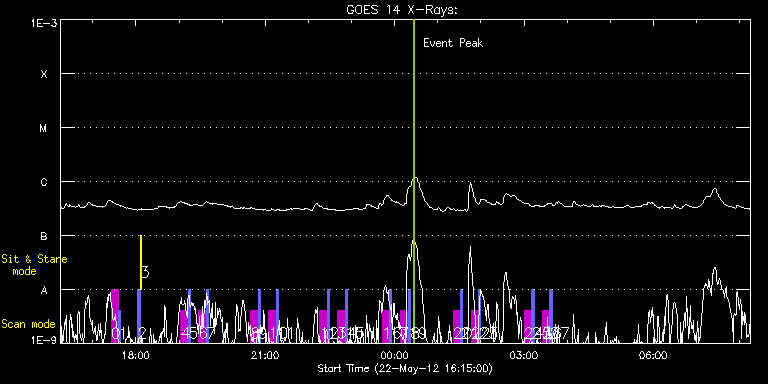Select the tall magenta scan bar labeled 0
This screenshot has height=384, width=768.
click(x=115, y=315)
